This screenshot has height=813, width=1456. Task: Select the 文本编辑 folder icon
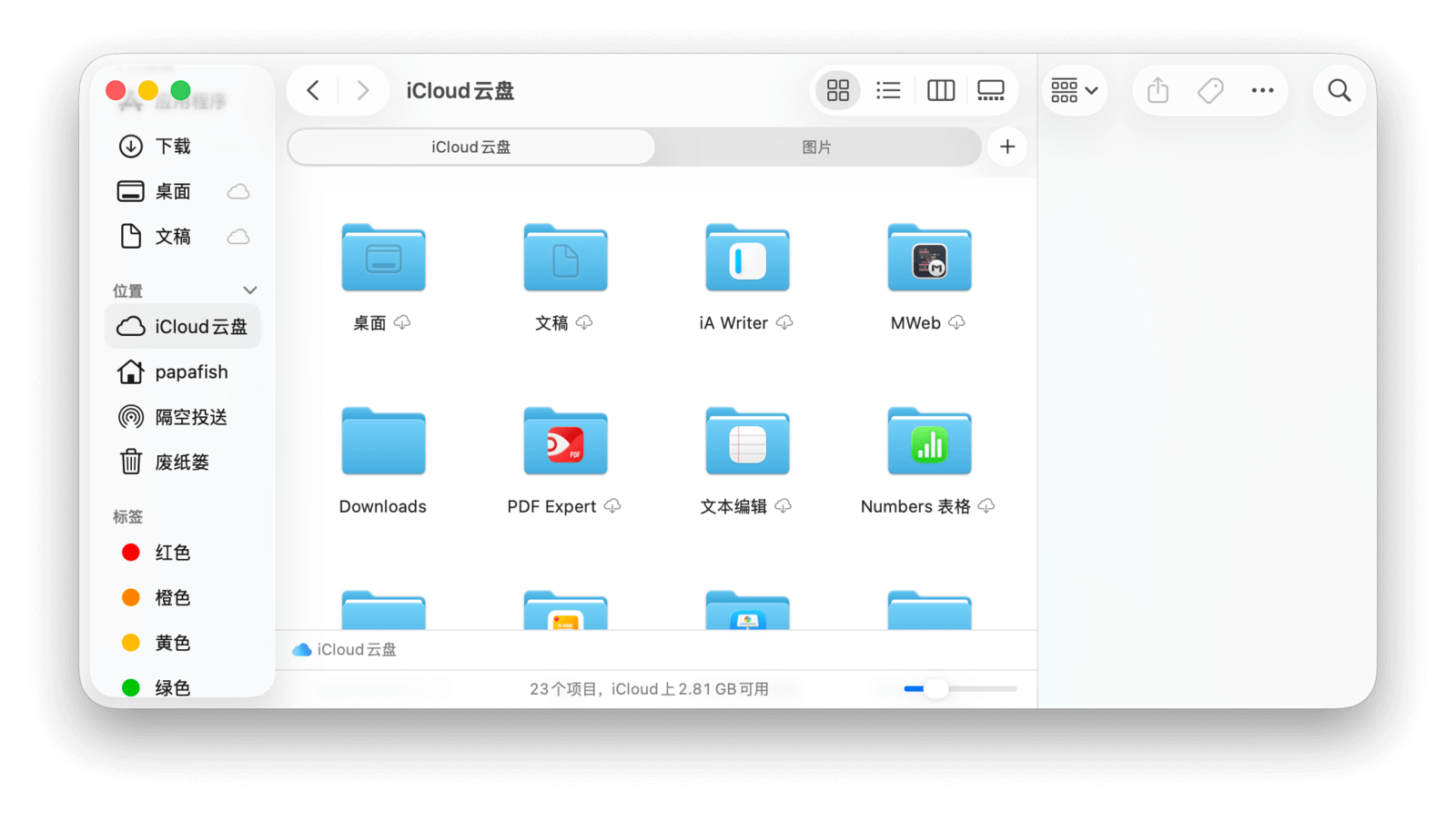(x=747, y=442)
